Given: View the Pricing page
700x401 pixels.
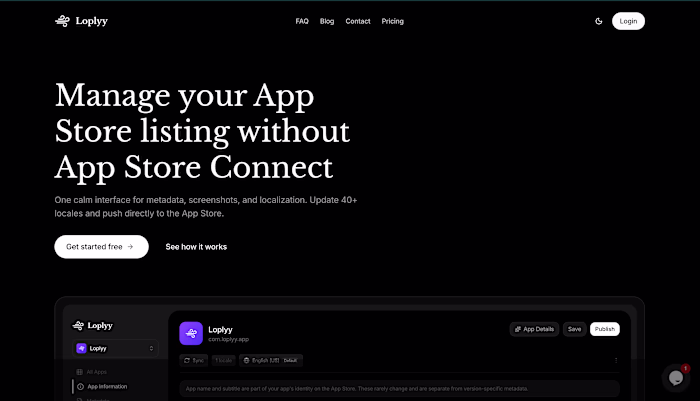Looking at the screenshot, I should click(392, 21).
